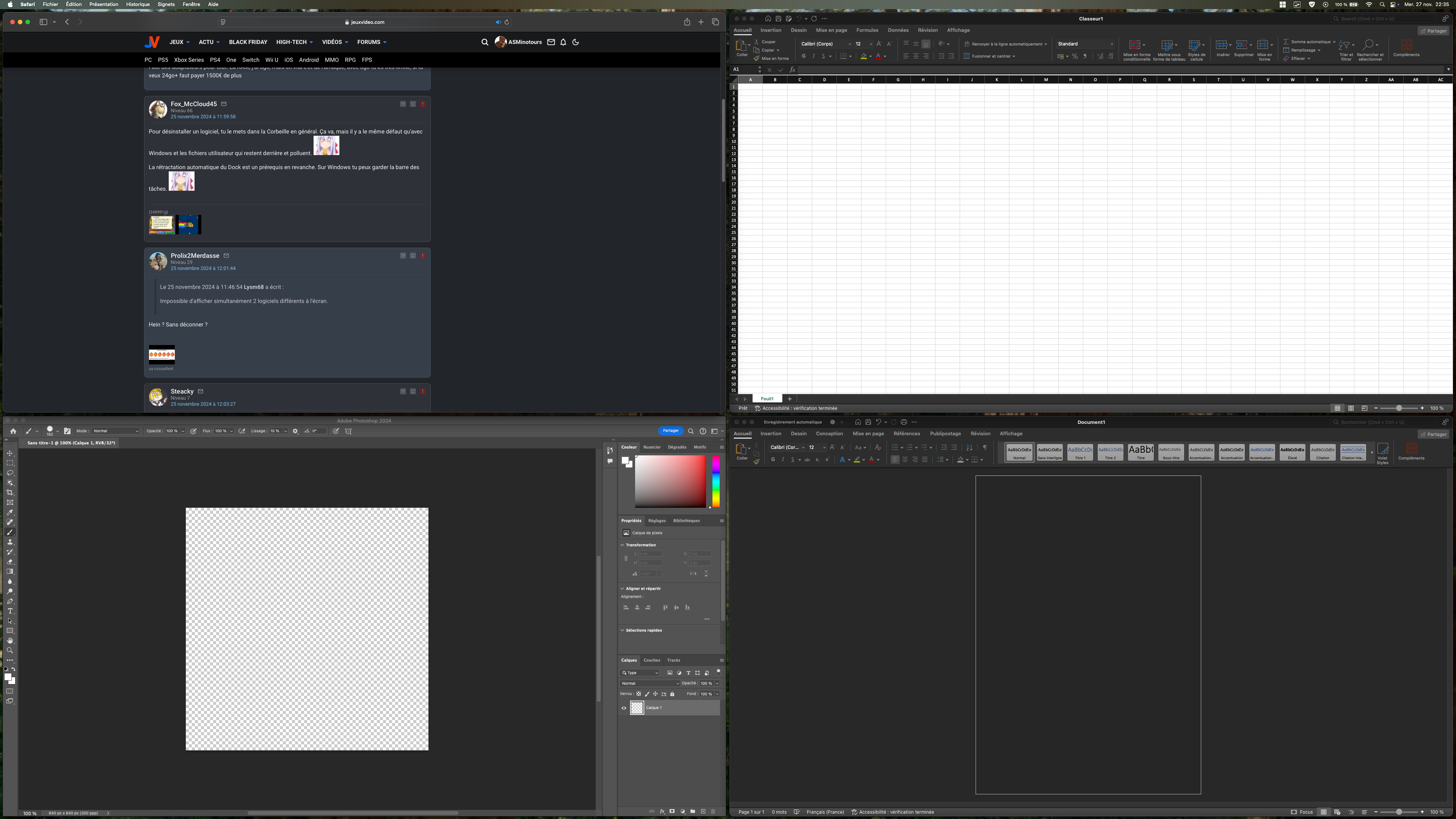This screenshot has width=1456, height=819.
Task: Choose the Hand tool in Photoshop
Action: click(10, 640)
